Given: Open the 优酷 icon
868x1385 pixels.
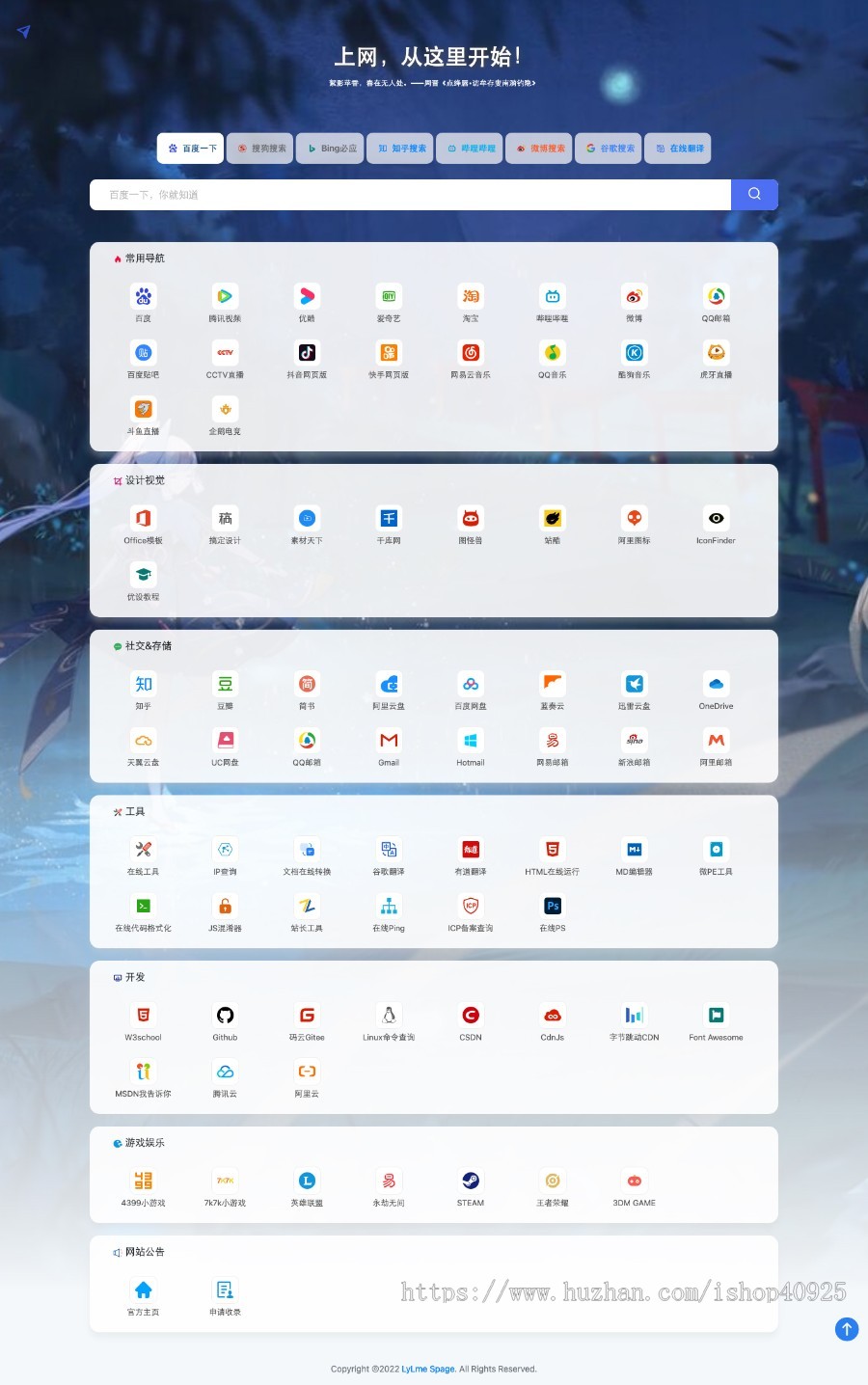Looking at the screenshot, I should tap(307, 296).
